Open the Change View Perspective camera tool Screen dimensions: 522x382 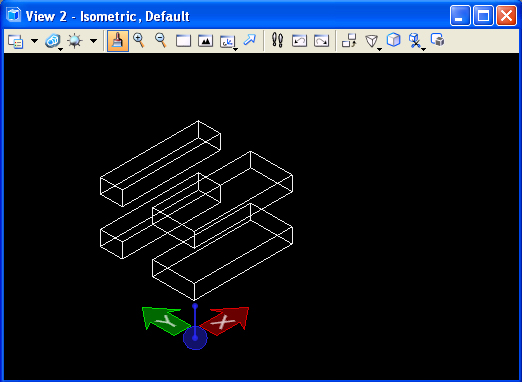373,42
